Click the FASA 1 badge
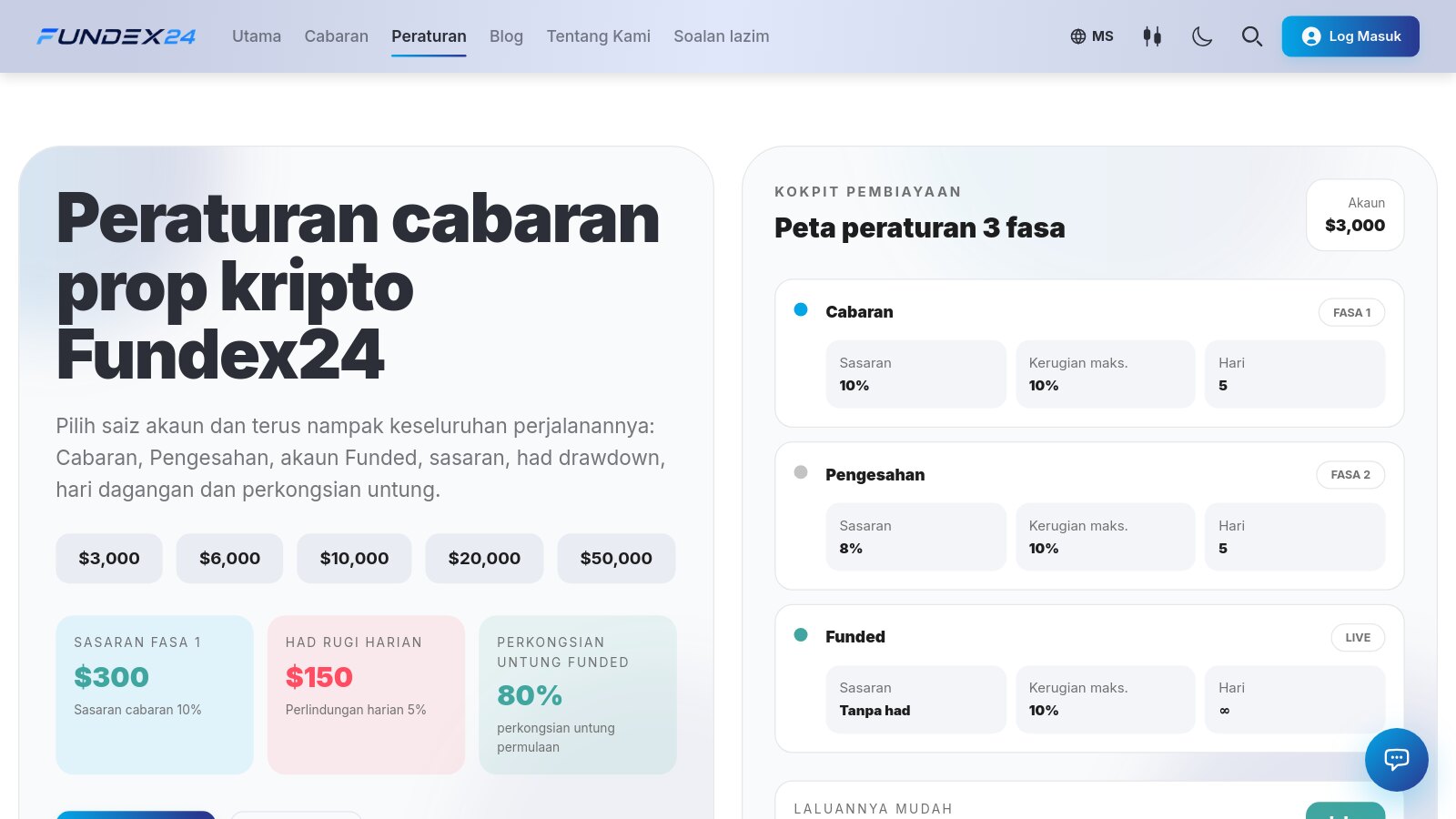 (x=1351, y=312)
